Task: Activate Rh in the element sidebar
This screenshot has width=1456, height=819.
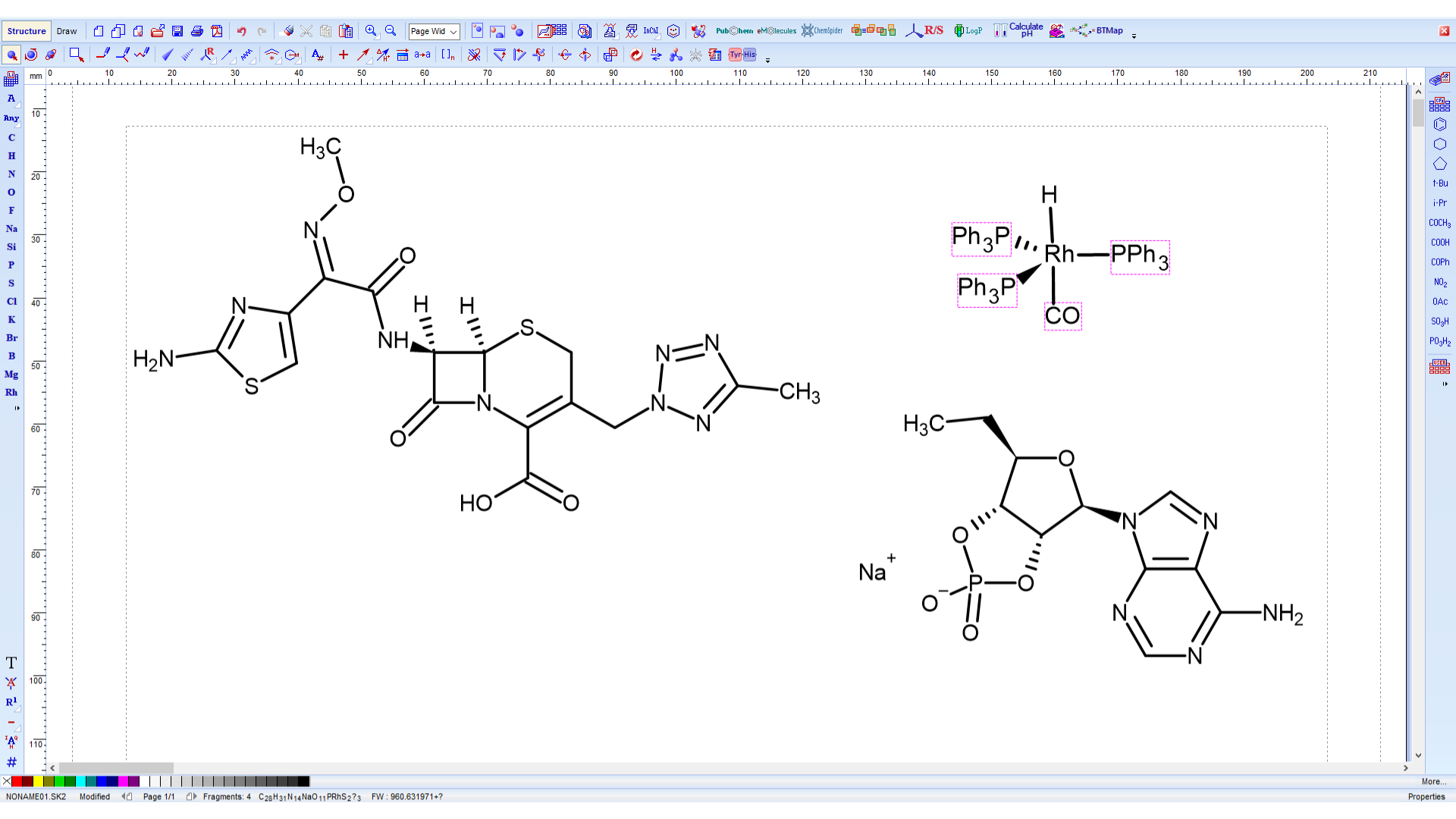Action: click(x=11, y=393)
